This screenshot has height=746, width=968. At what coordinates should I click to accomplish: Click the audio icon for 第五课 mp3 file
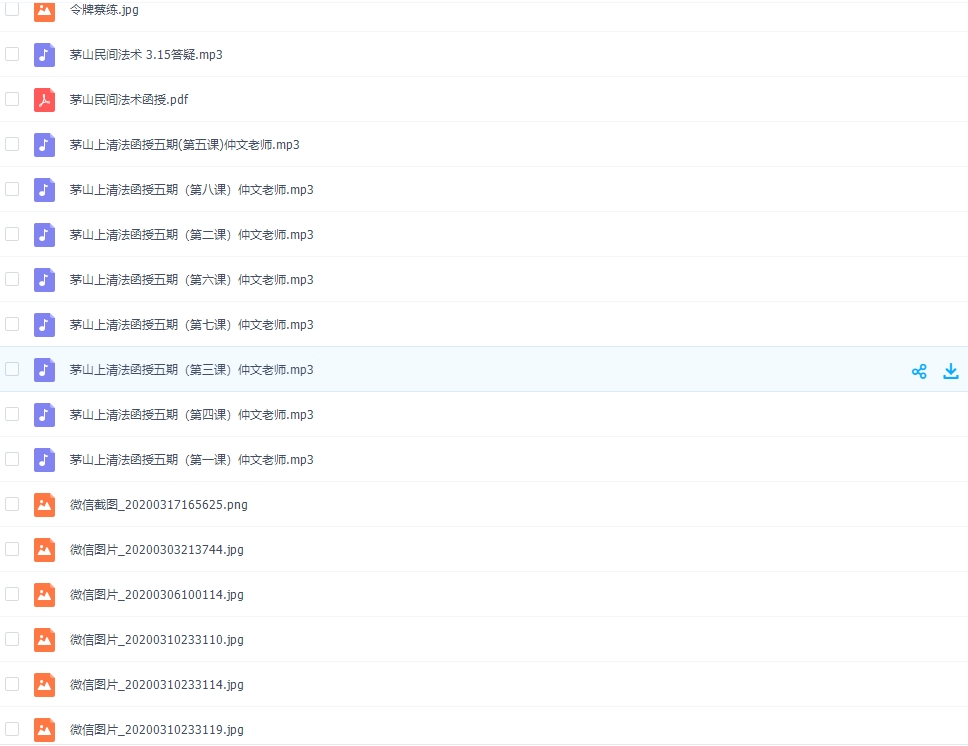pyautogui.click(x=44, y=145)
